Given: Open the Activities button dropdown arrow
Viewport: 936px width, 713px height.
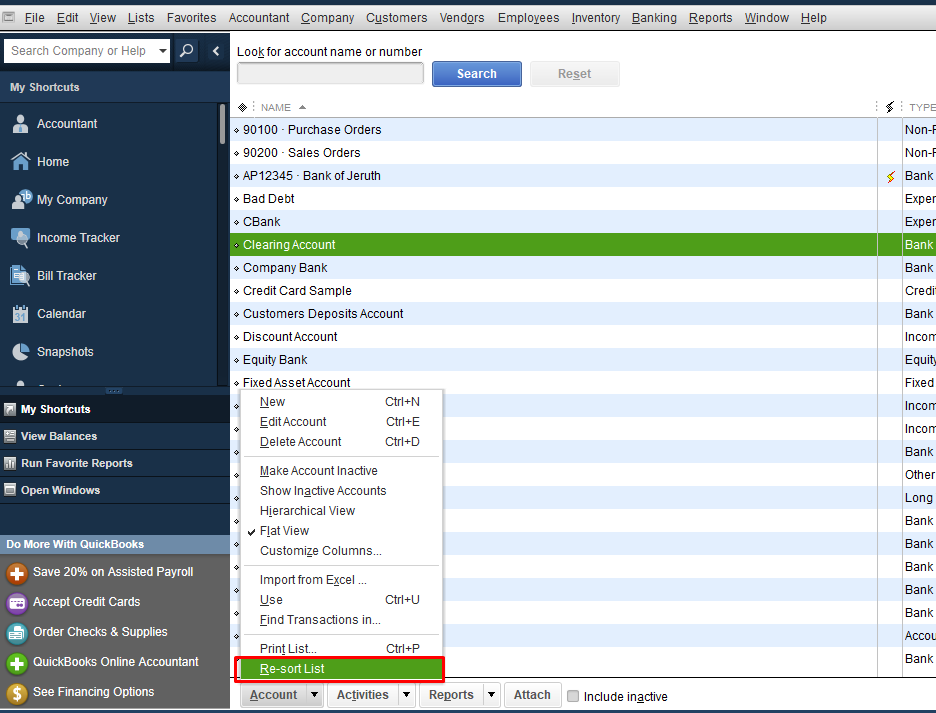Looking at the screenshot, I should [x=407, y=694].
